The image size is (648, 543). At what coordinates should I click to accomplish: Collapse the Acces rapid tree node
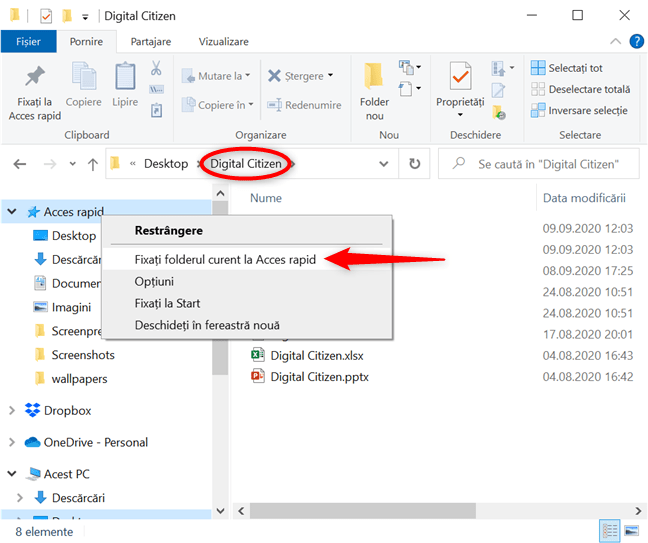(12, 212)
